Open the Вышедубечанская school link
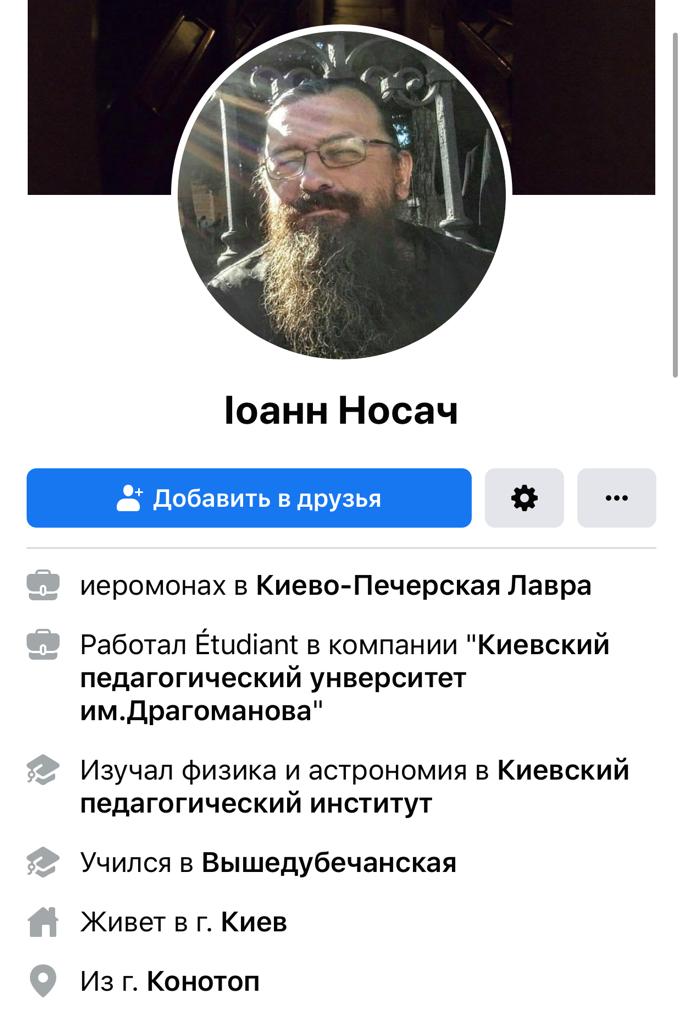The width and height of the screenshot is (683, 1024). coord(328,863)
